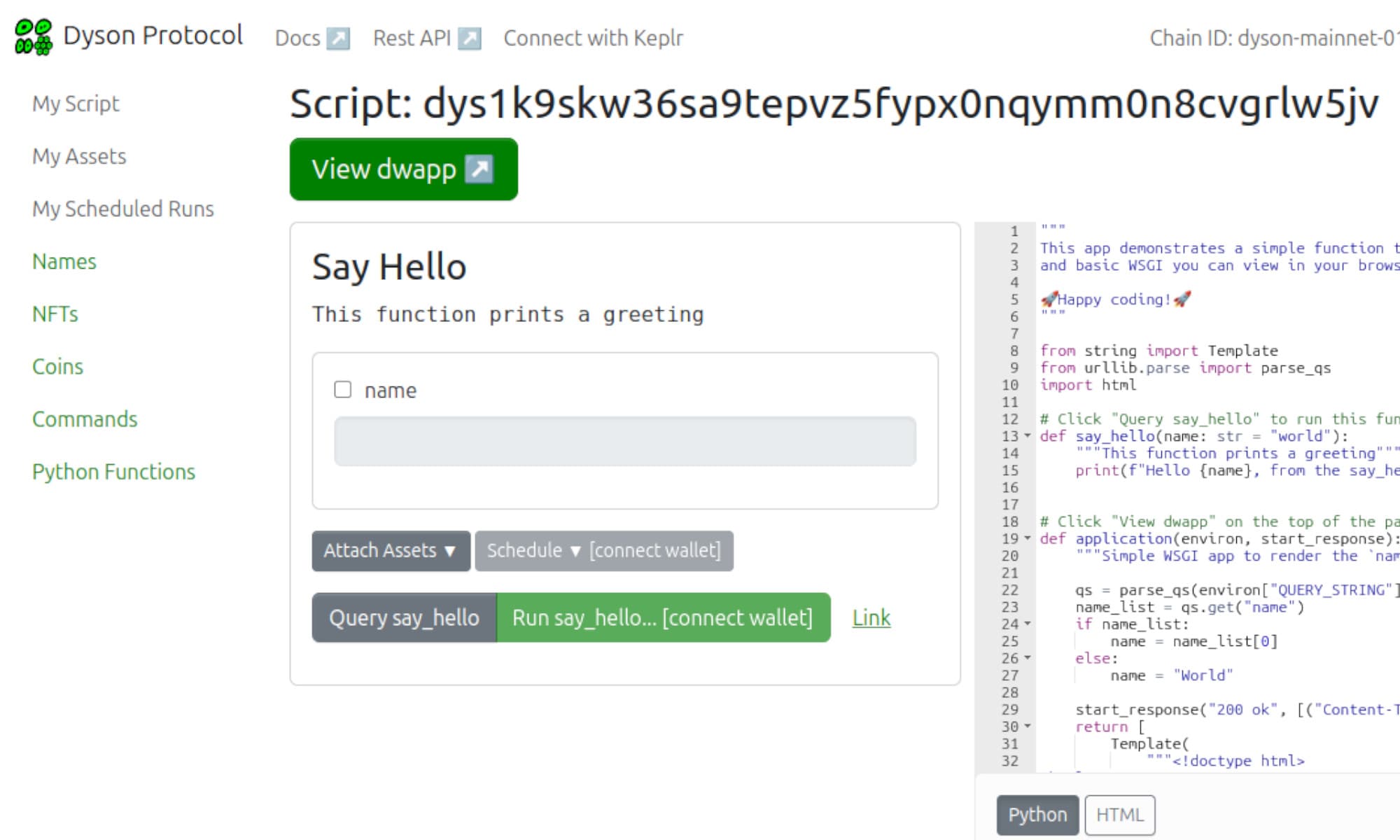This screenshot has height=840, width=1400.
Task: Open the Link hyperlink beside Run button
Action: [x=871, y=617]
